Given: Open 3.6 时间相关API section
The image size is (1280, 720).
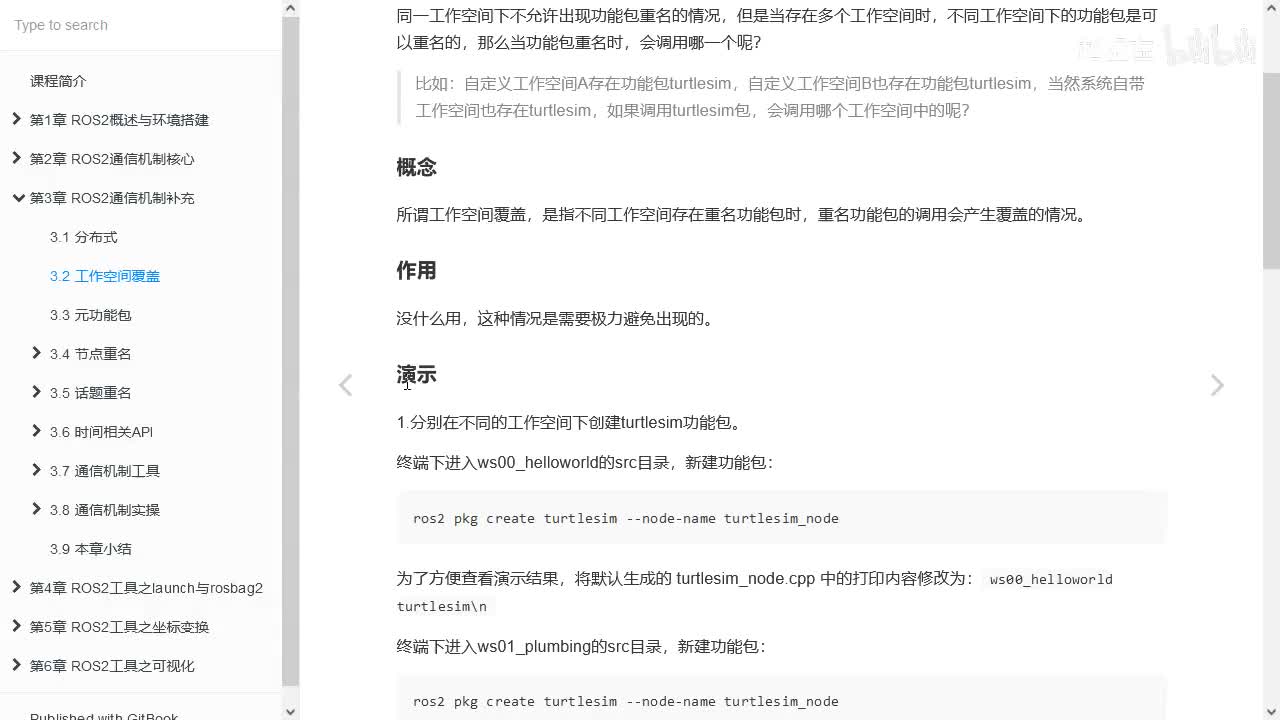Looking at the screenshot, I should (101, 432).
